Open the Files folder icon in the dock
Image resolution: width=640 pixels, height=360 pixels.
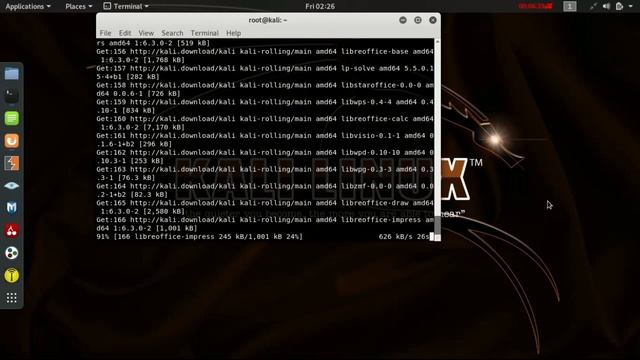pos(11,74)
